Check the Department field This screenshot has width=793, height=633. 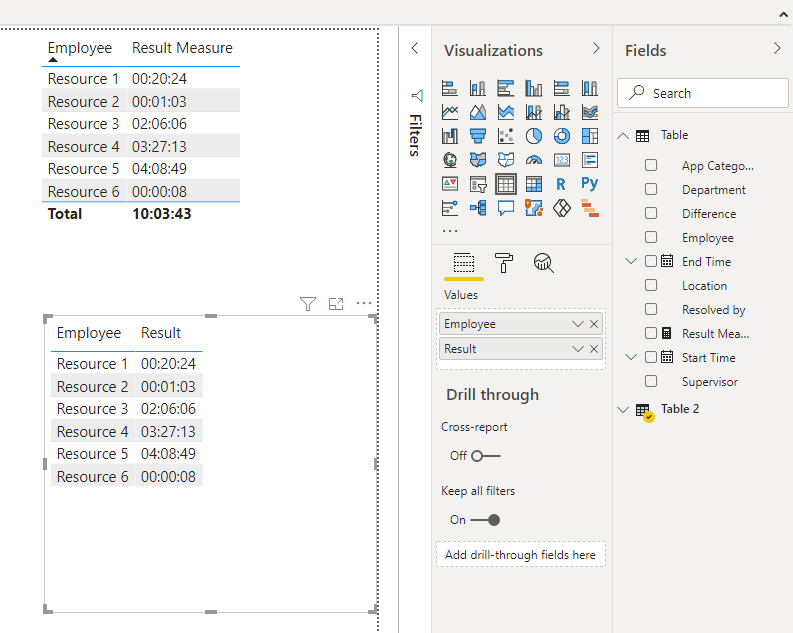point(651,189)
